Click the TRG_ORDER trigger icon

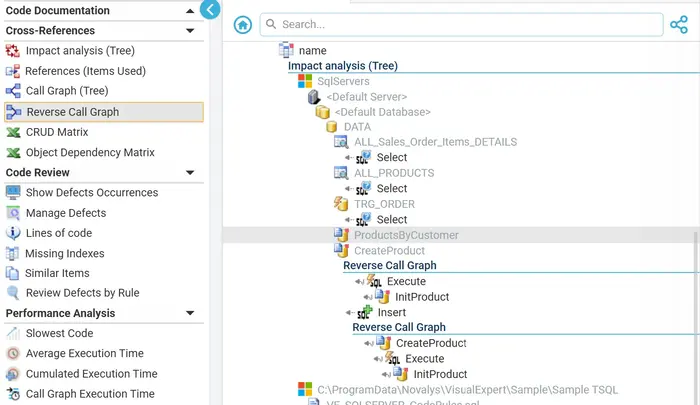[341, 204]
